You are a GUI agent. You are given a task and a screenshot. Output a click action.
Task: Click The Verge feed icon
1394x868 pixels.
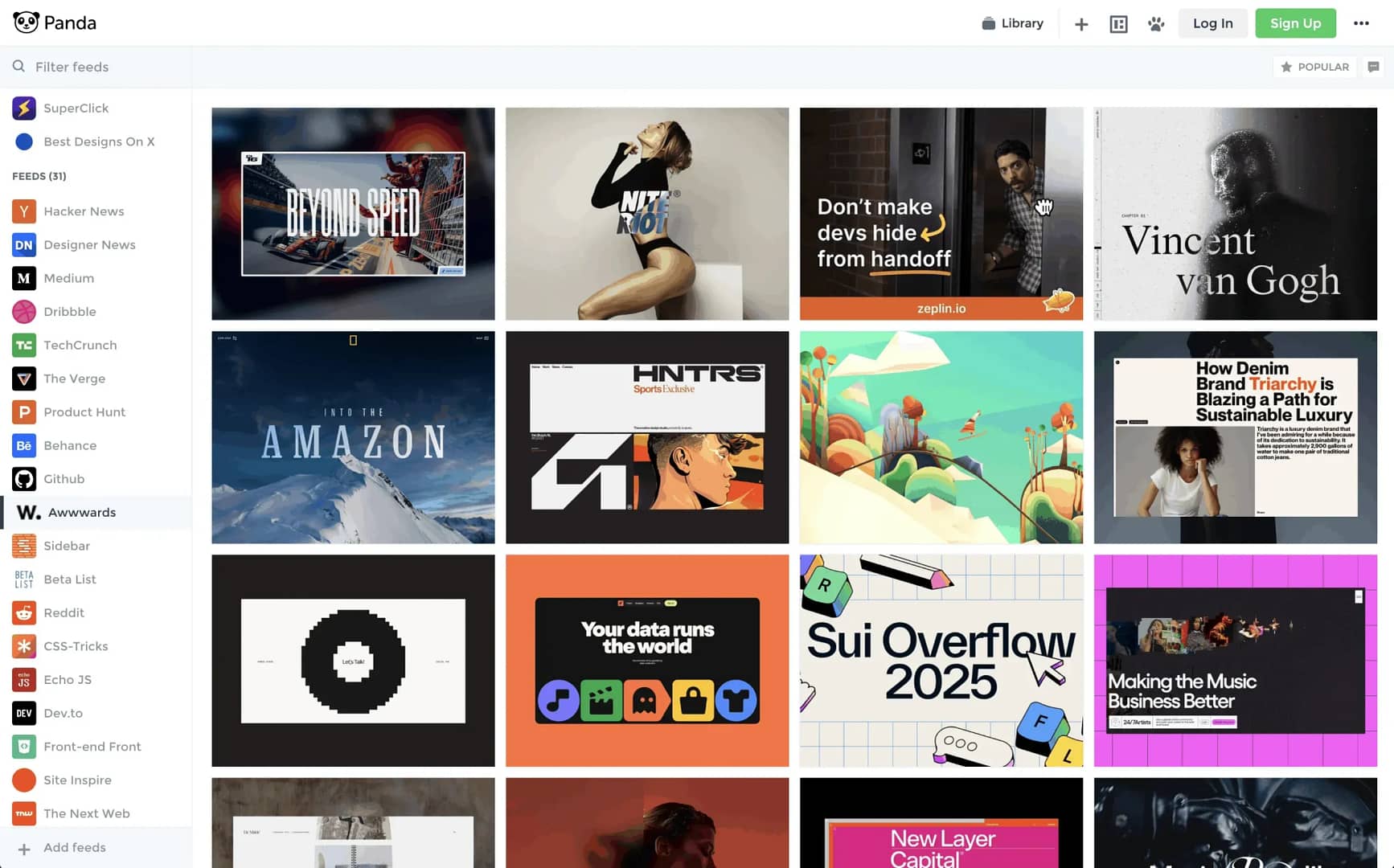(24, 379)
